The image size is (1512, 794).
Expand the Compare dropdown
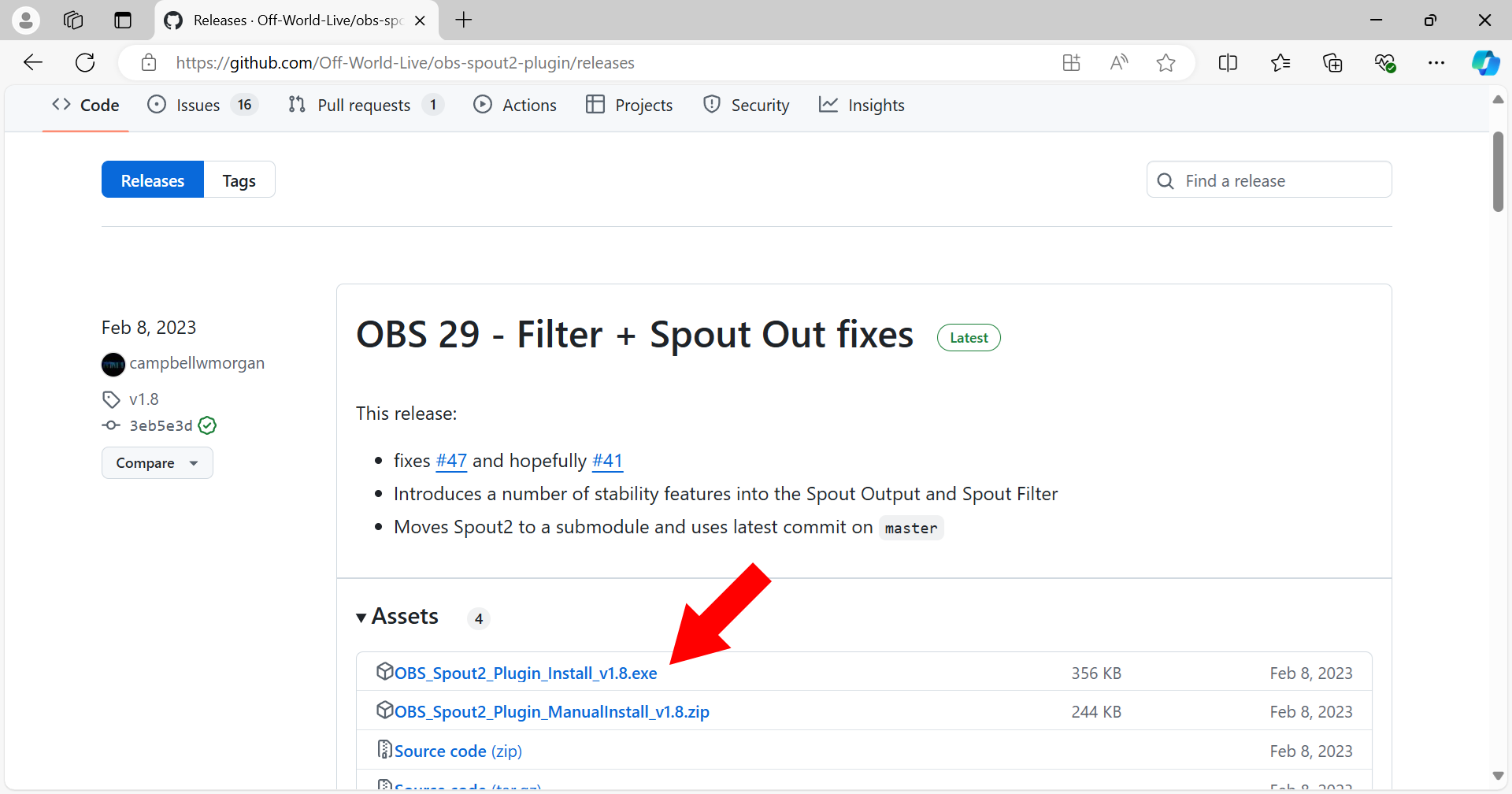click(x=157, y=463)
